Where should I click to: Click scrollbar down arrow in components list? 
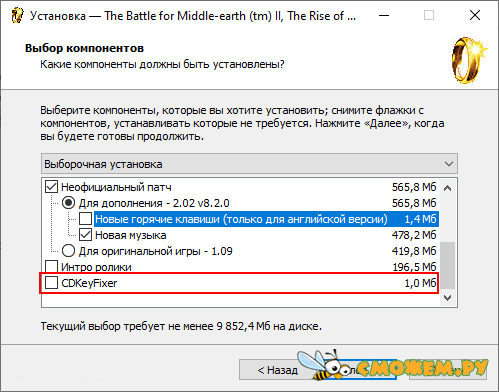click(x=448, y=297)
